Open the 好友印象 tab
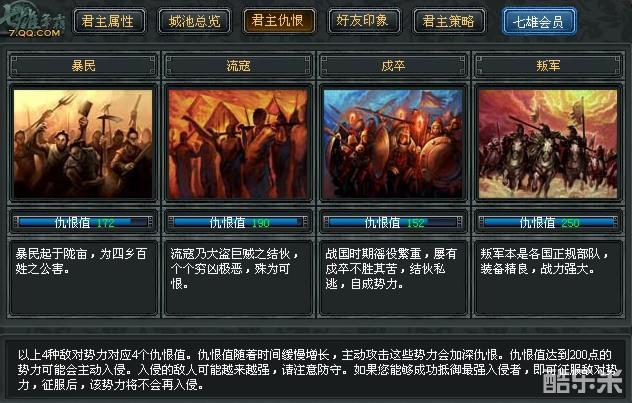Viewport: 632px width, 403px height. click(364, 21)
